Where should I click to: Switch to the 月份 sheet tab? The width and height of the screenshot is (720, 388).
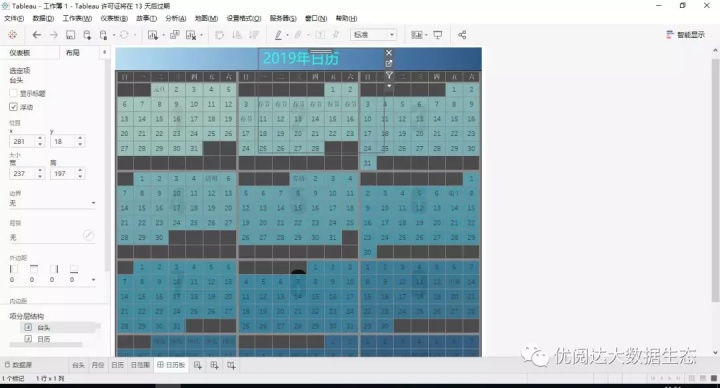pos(98,365)
